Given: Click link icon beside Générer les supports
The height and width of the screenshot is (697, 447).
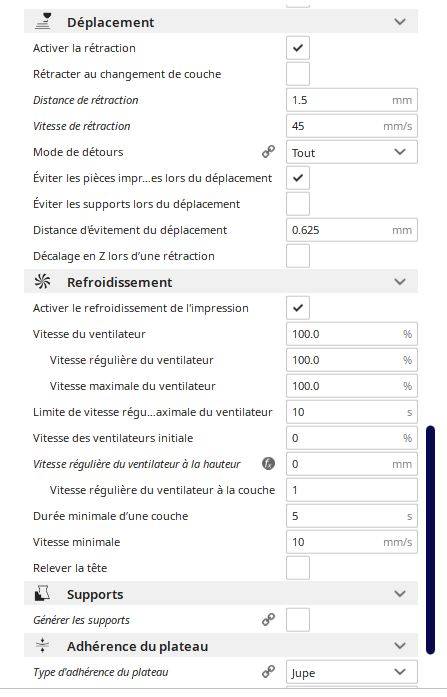Looking at the screenshot, I should click(268, 620).
